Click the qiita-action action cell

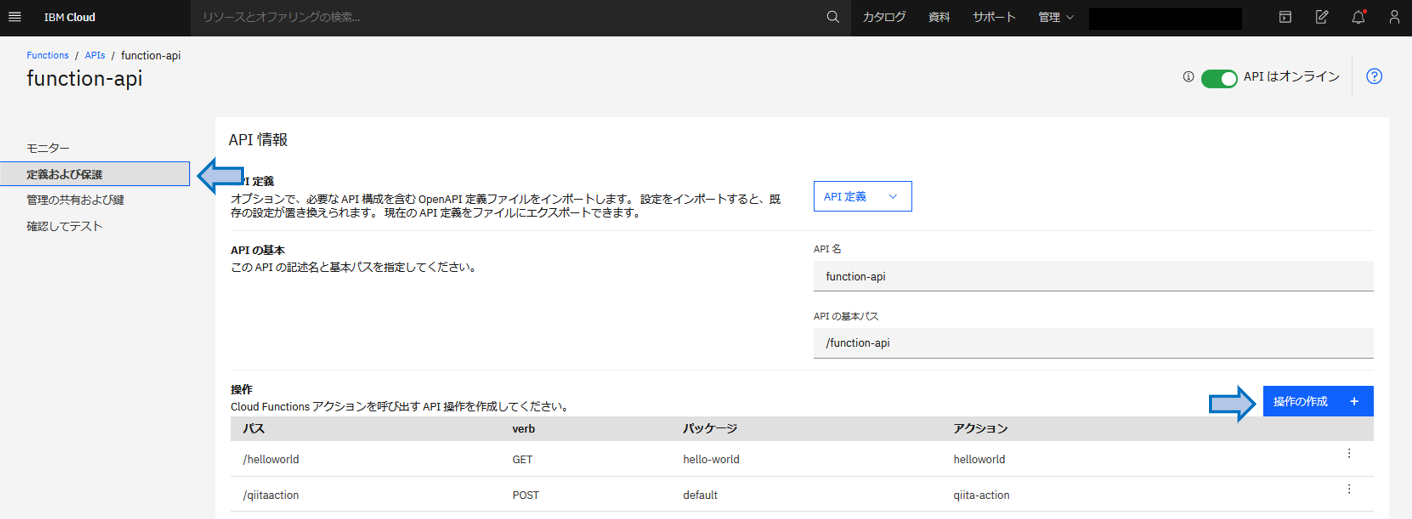(x=981, y=495)
